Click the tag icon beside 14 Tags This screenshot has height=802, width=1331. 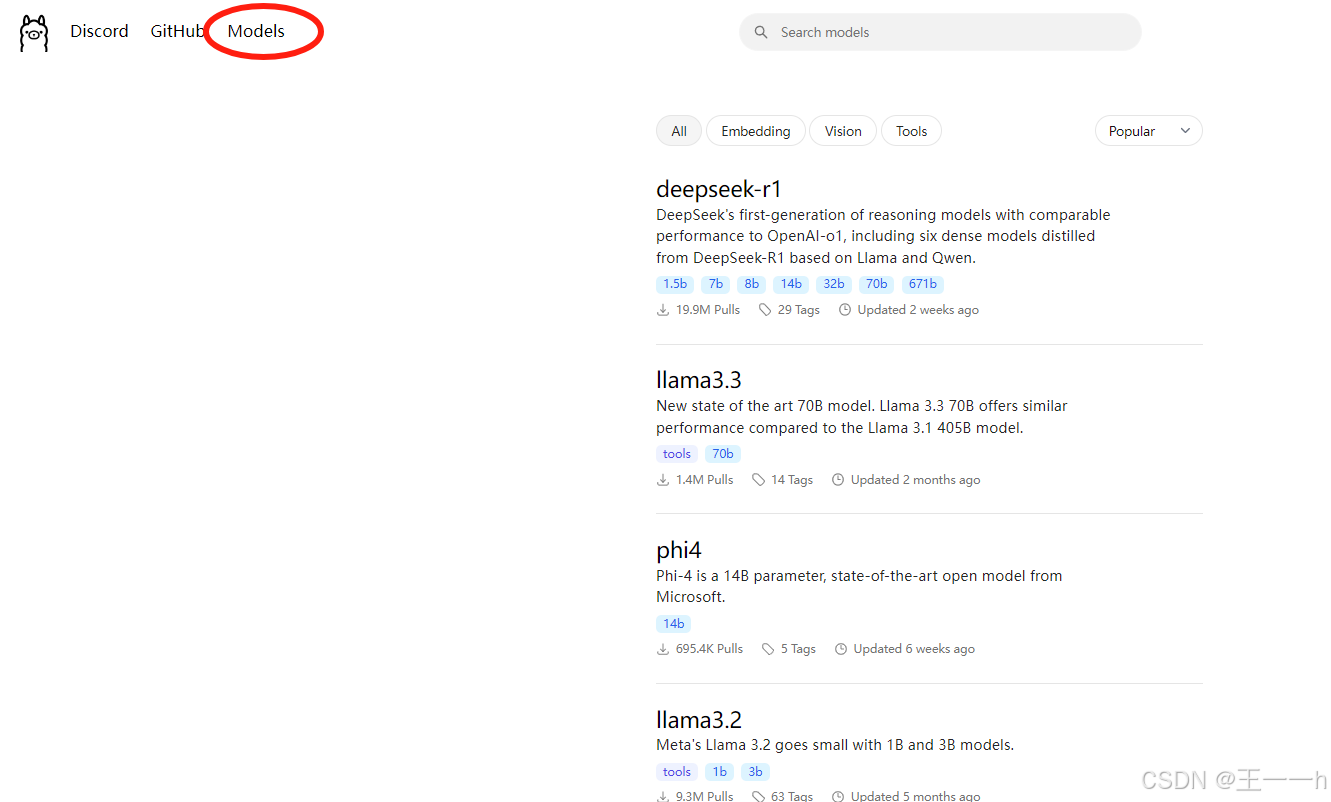pyautogui.click(x=759, y=480)
